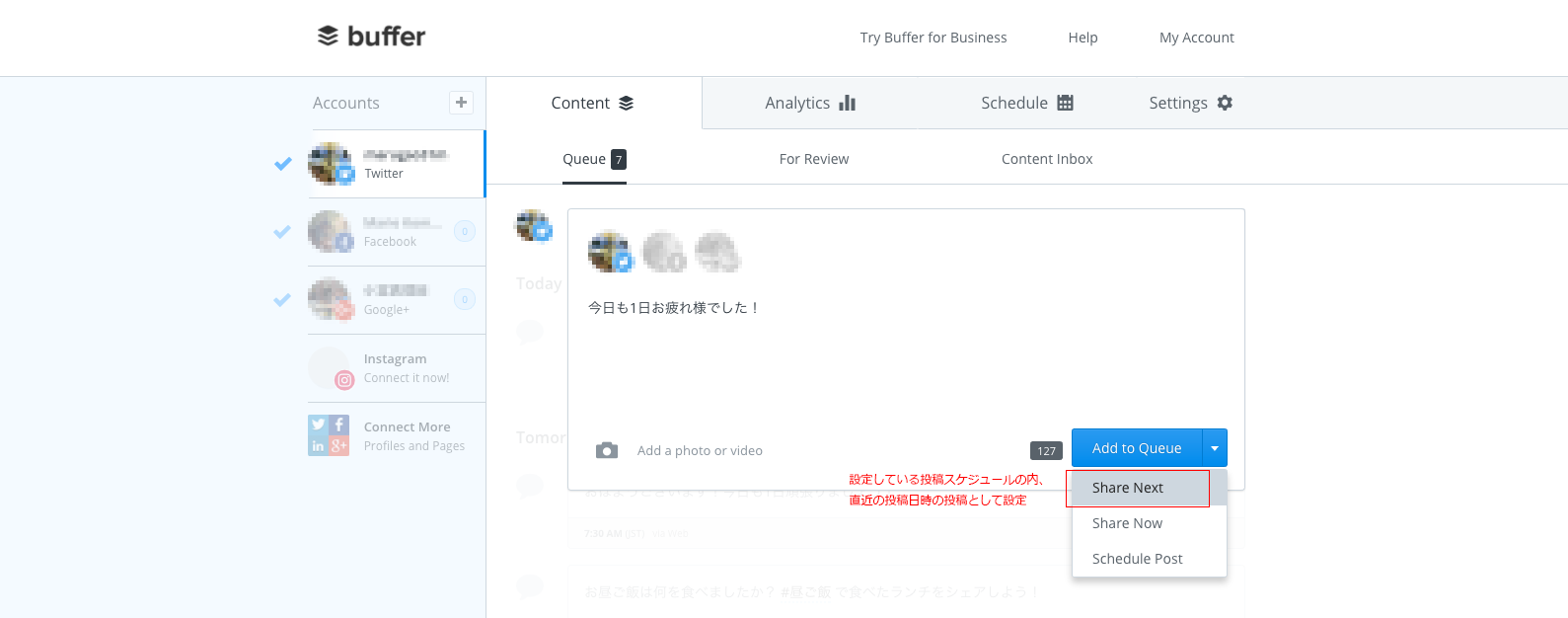
Task: Click Instagram Connect it now
Action: pos(407,378)
